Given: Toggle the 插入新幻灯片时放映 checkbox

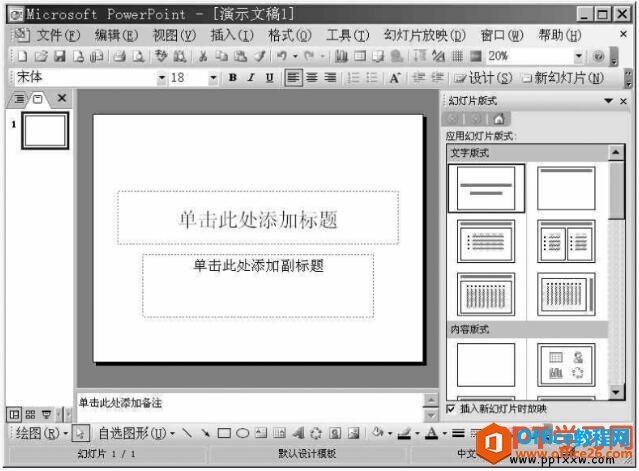Looking at the screenshot, I should coord(450,408).
